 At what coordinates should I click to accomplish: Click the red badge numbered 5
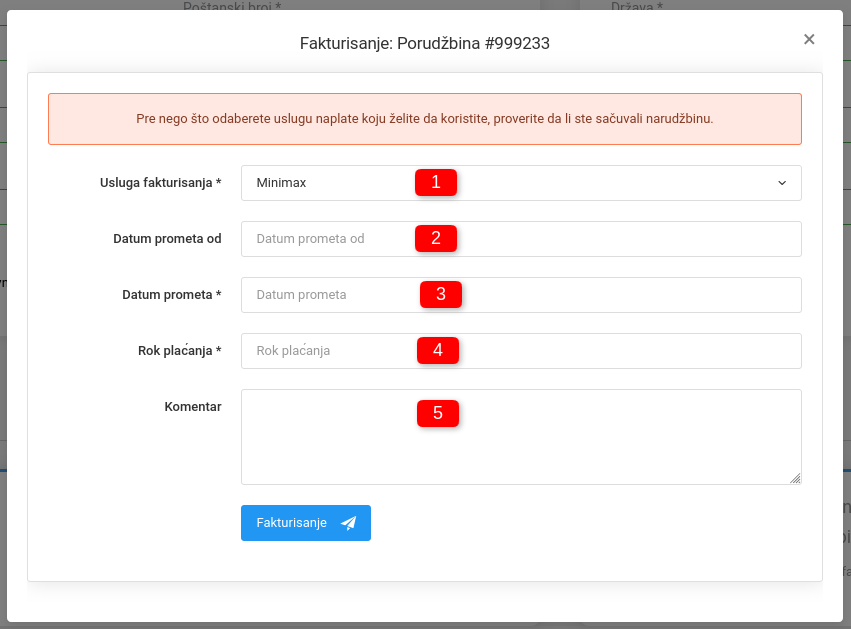pyautogui.click(x=438, y=414)
